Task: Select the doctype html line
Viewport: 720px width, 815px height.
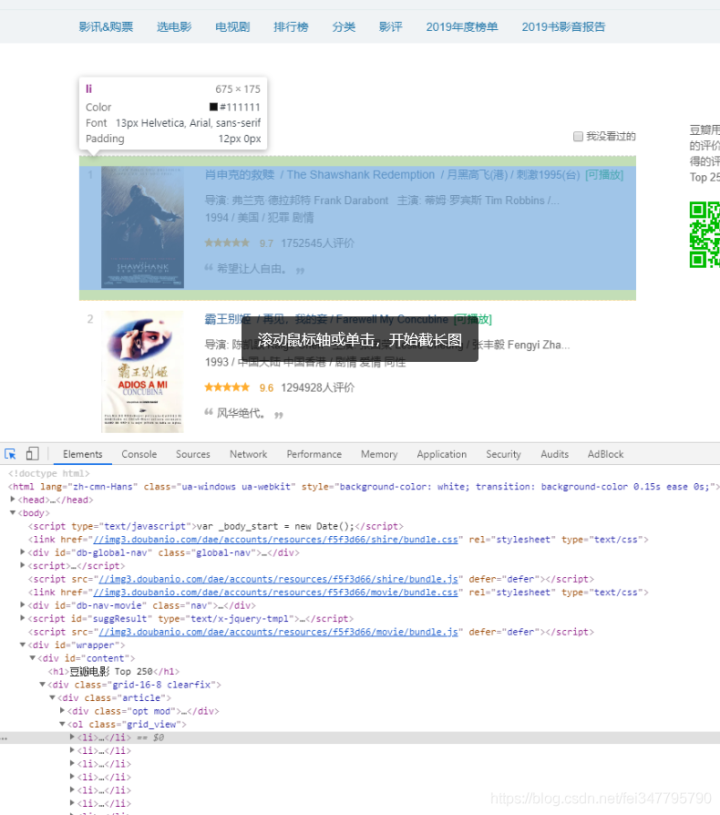Action: (49, 474)
